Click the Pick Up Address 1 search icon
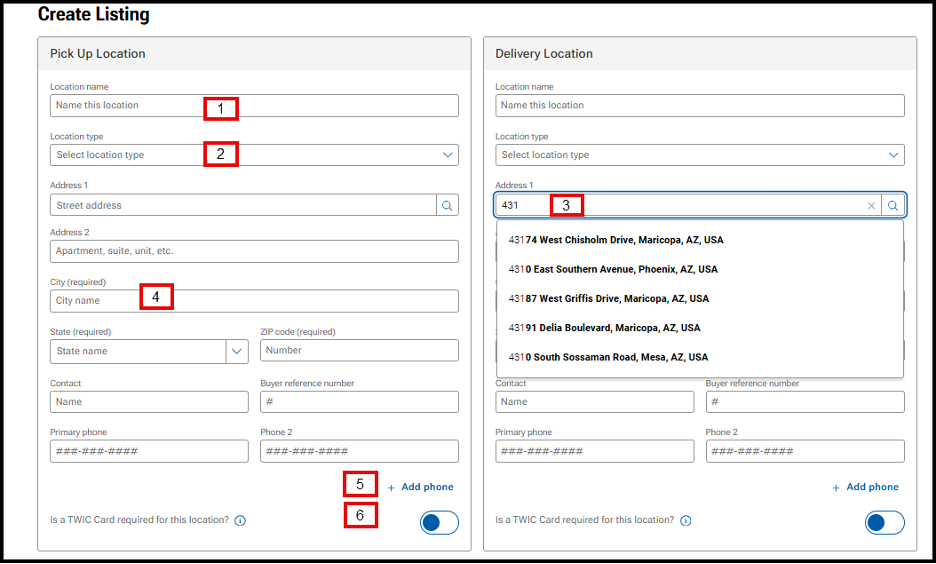Screen dimensions: 936x564 (447, 205)
